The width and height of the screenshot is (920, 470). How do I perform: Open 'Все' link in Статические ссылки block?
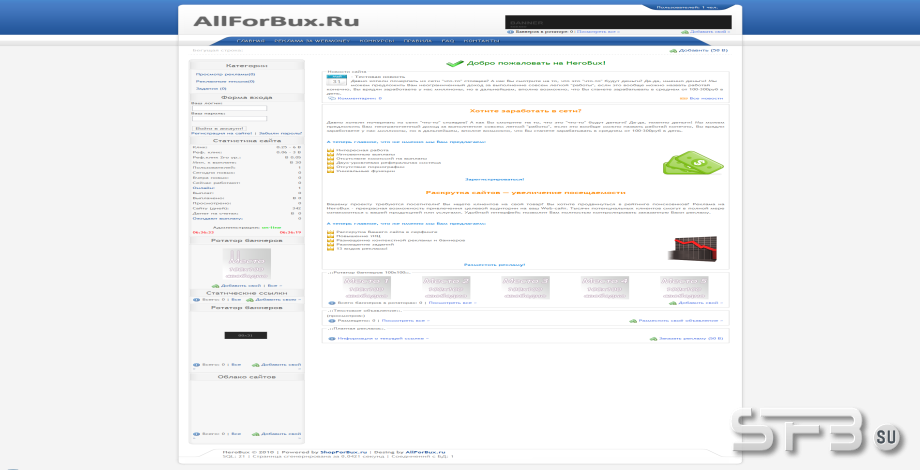click(236, 300)
